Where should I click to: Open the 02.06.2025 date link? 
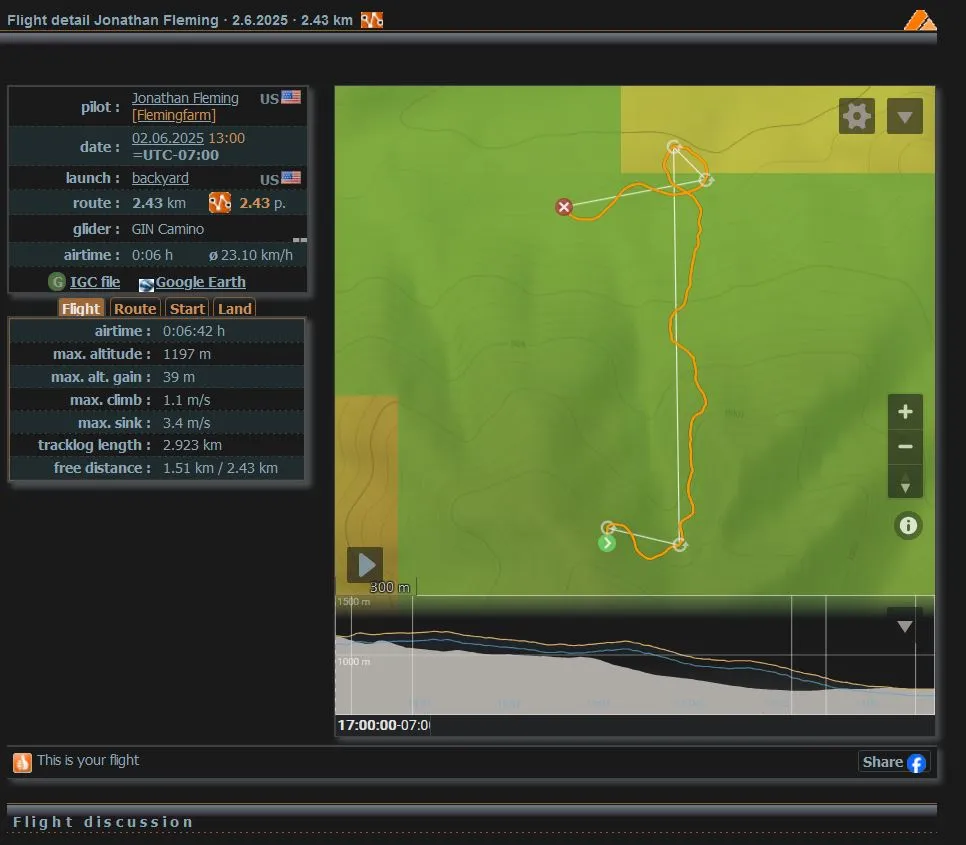click(168, 138)
